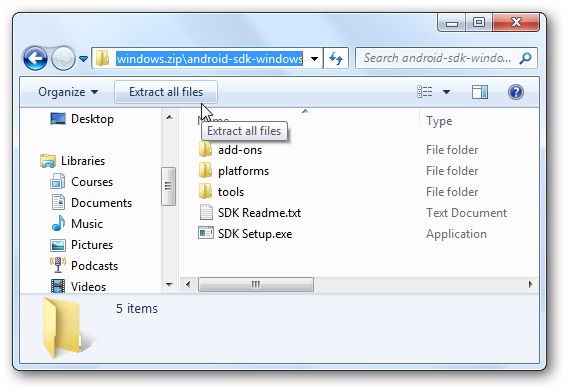Sort by the Type column header
The height and width of the screenshot is (391, 567).
click(439, 121)
